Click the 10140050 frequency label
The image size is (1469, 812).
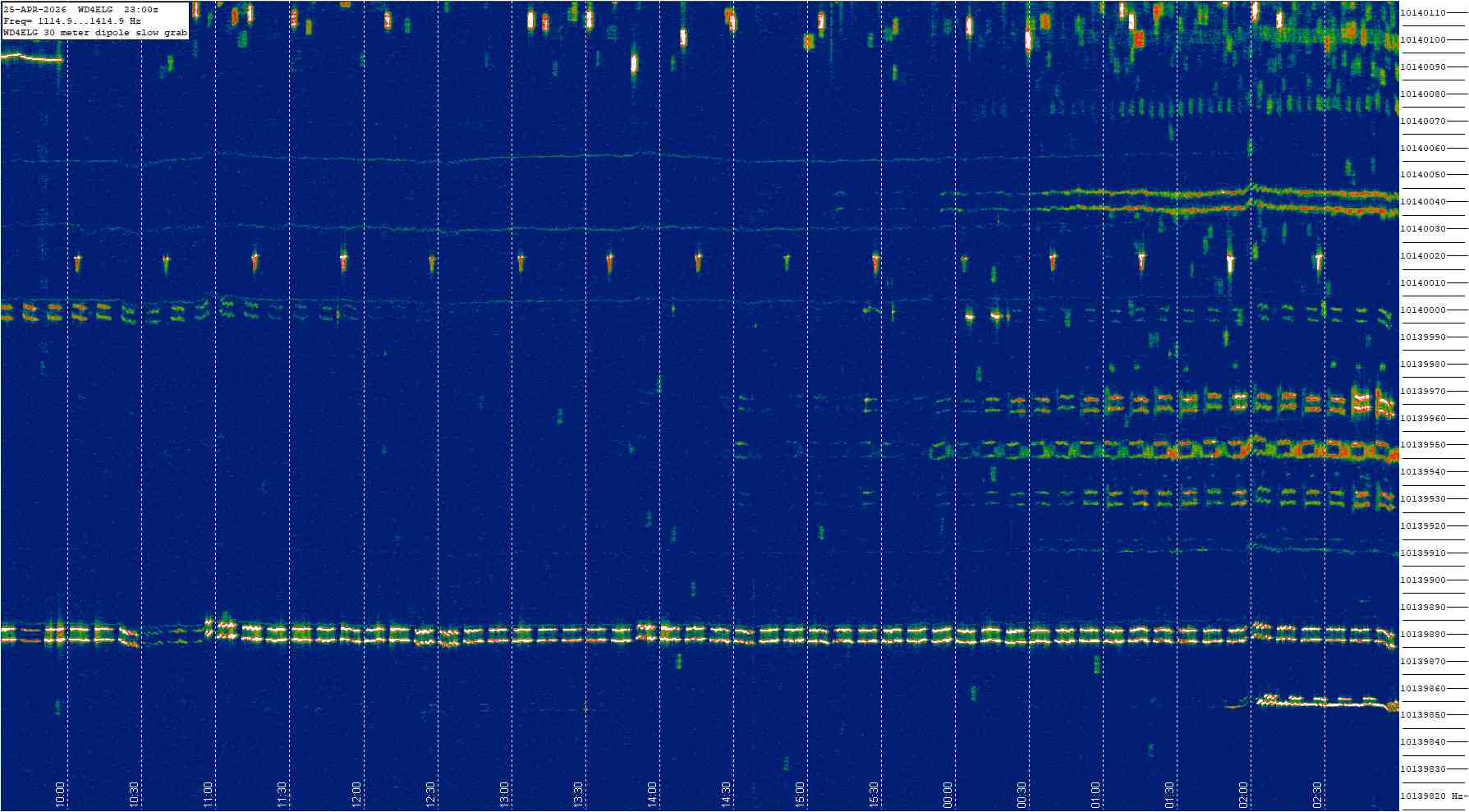click(x=1423, y=175)
